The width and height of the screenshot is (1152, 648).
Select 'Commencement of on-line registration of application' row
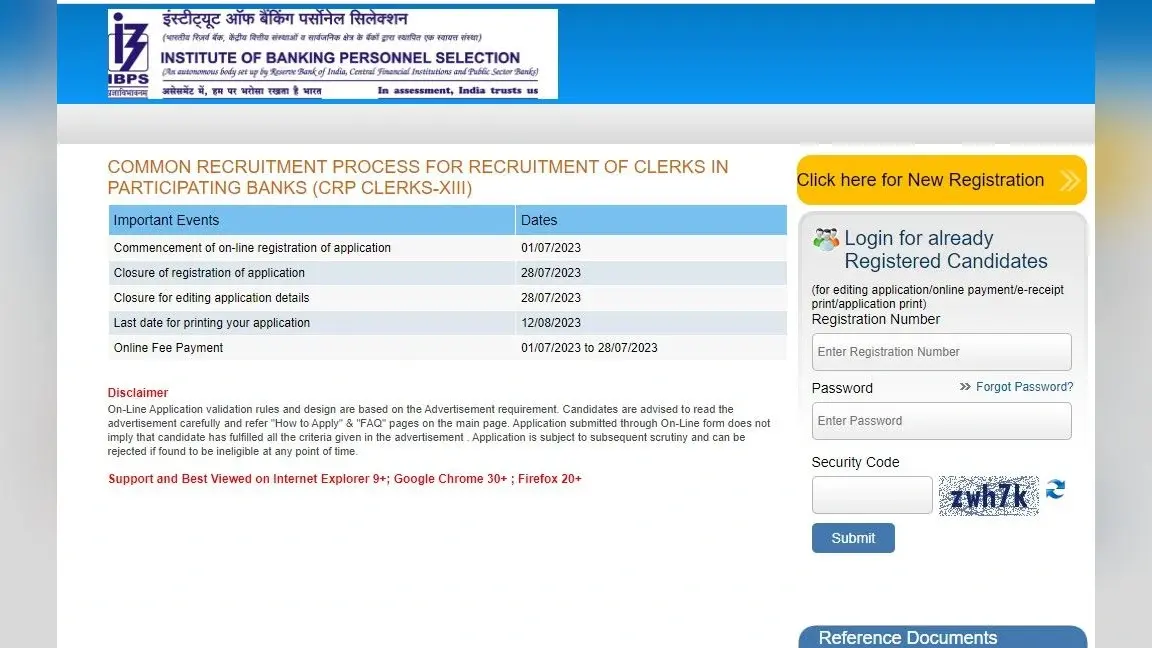tap(447, 248)
